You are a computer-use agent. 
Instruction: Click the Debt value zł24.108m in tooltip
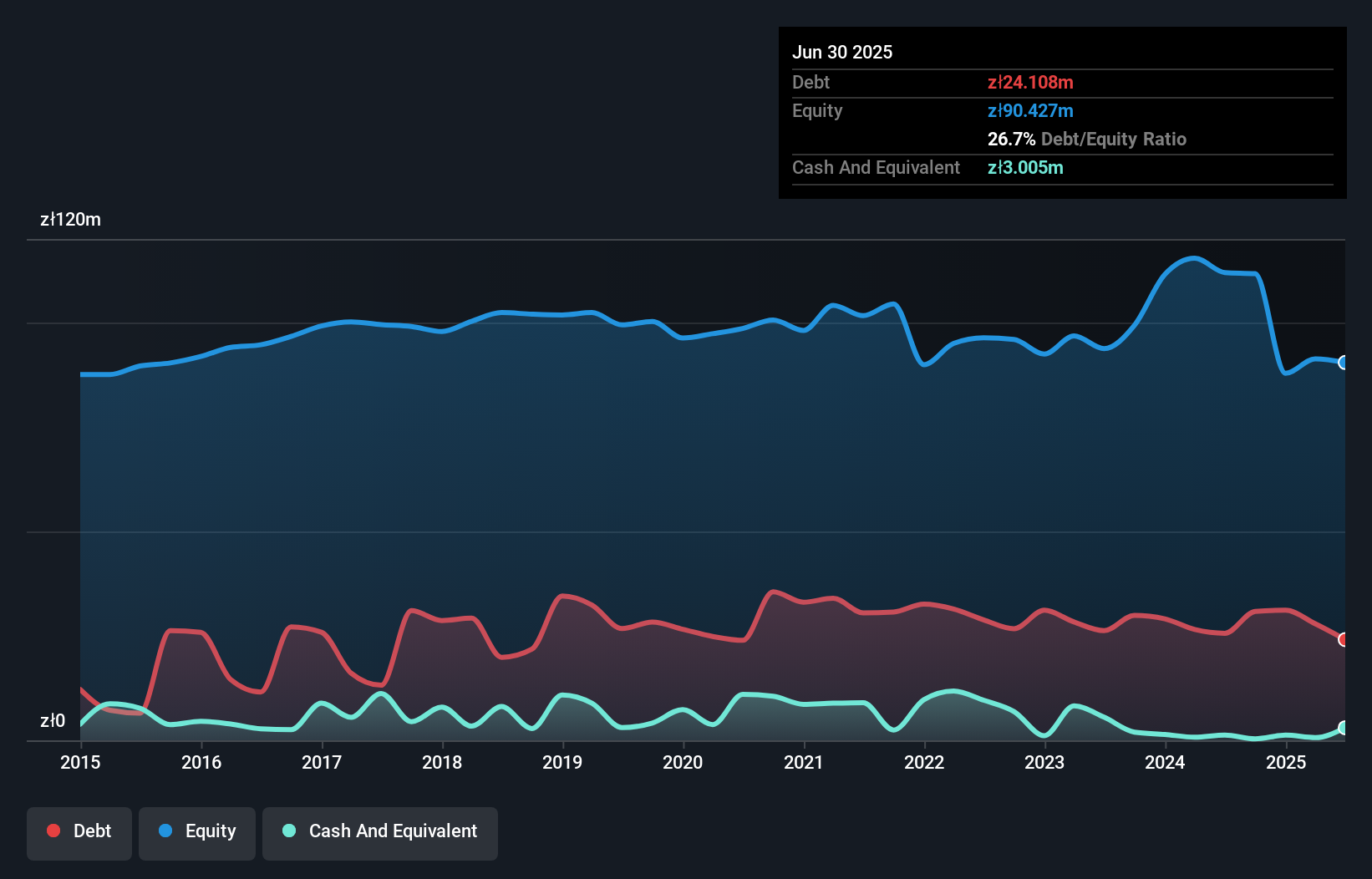[x=1029, y=82]
